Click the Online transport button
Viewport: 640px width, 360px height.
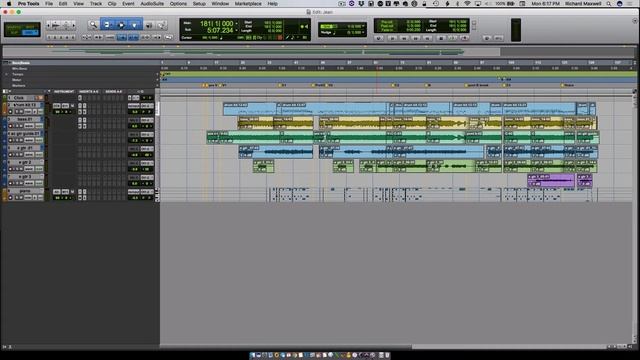378,38
